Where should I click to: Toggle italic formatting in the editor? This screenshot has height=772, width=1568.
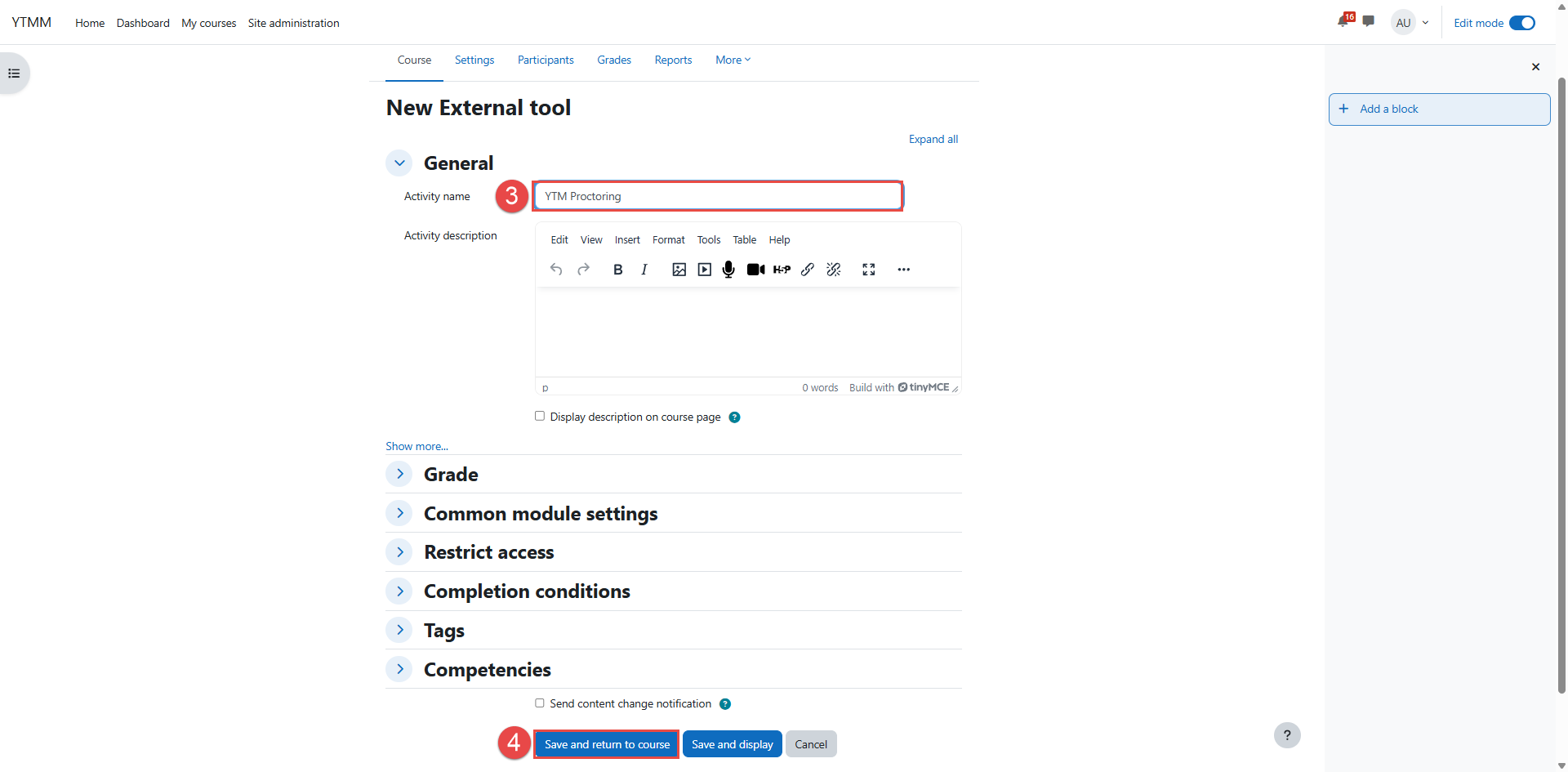click(644, 270)
